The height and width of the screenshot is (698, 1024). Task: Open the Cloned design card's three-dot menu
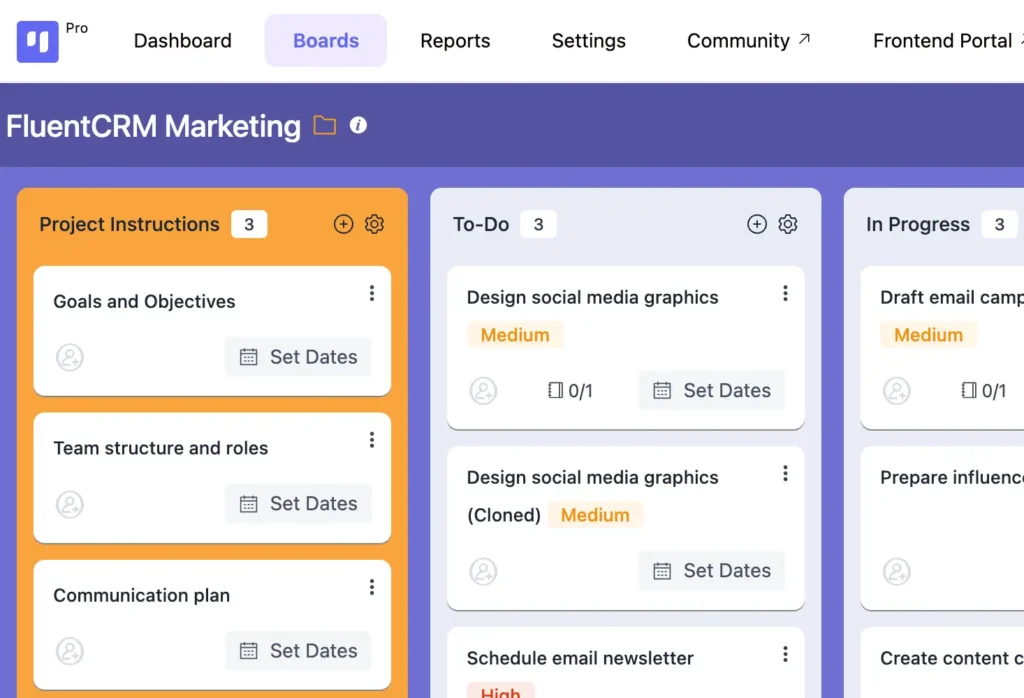click(785, 473)
